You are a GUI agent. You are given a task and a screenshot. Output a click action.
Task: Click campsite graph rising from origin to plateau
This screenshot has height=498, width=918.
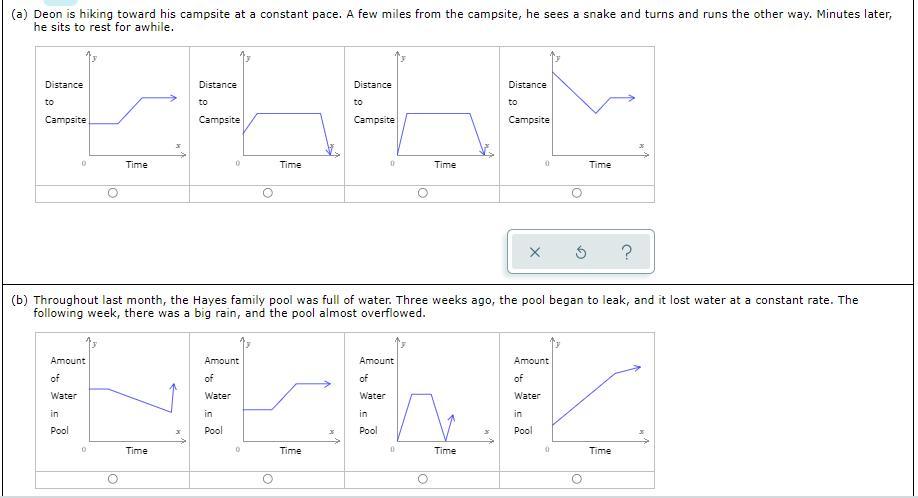(422, 116)
